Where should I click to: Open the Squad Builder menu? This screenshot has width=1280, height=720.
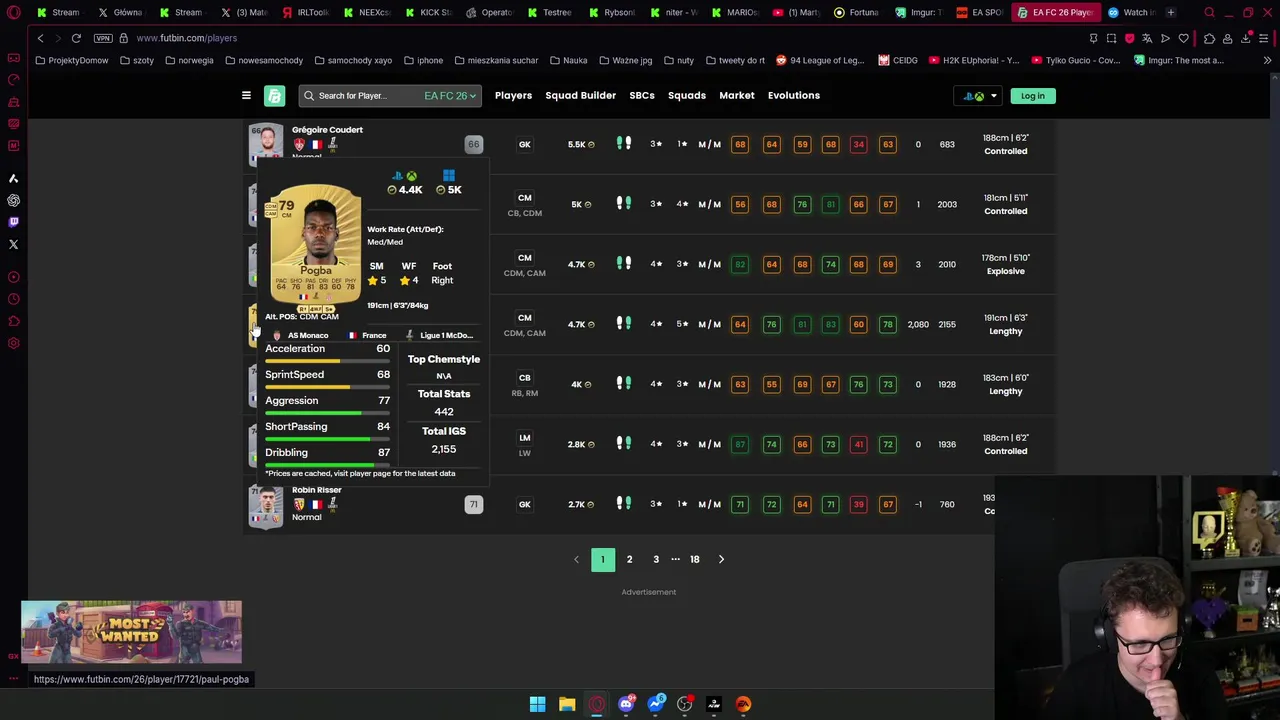(580, 96)
